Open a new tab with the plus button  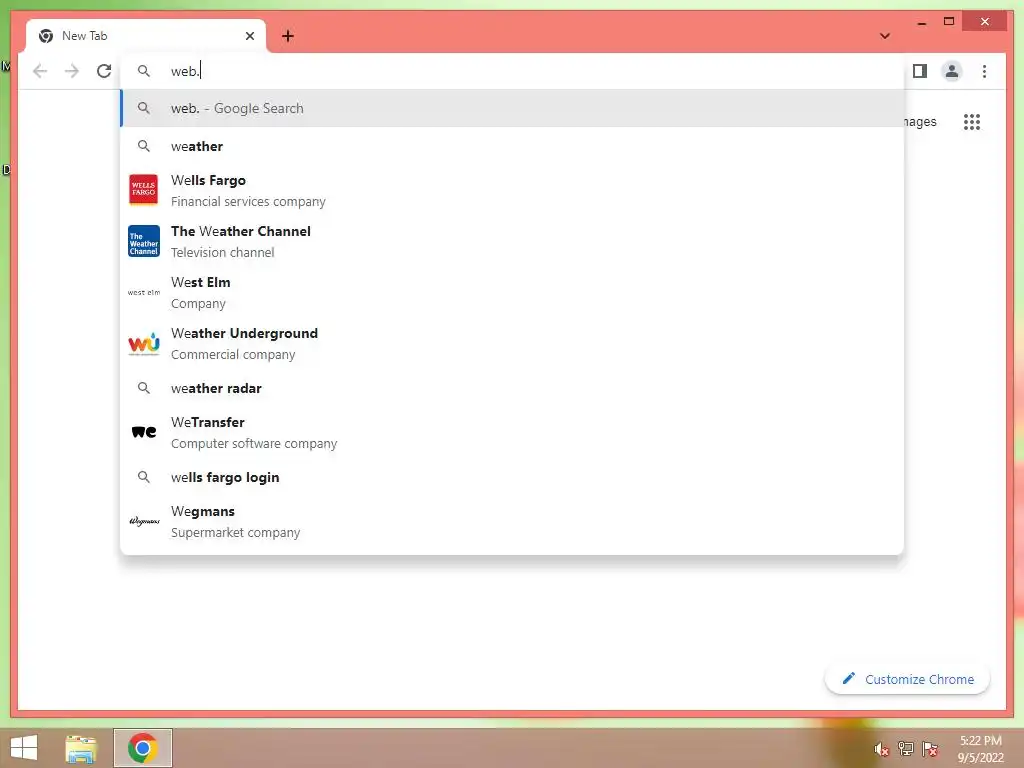click(x=287, y=36)
